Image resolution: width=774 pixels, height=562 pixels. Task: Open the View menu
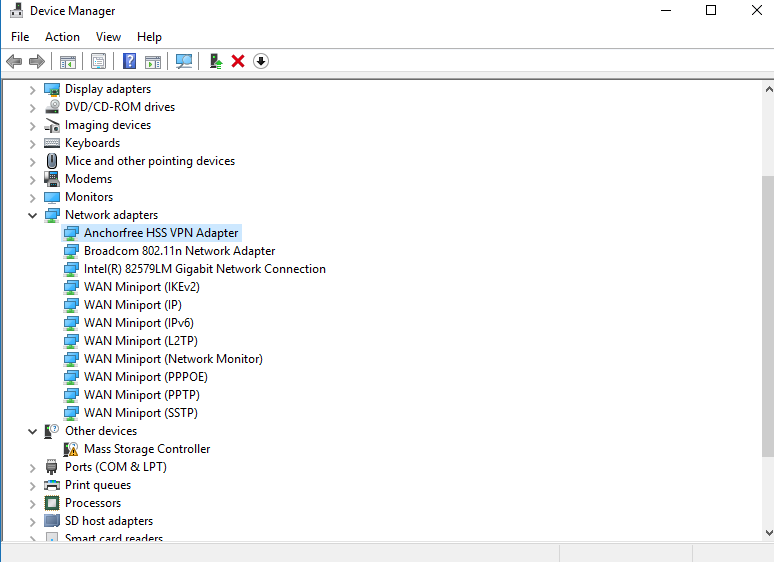pos(108,37)
